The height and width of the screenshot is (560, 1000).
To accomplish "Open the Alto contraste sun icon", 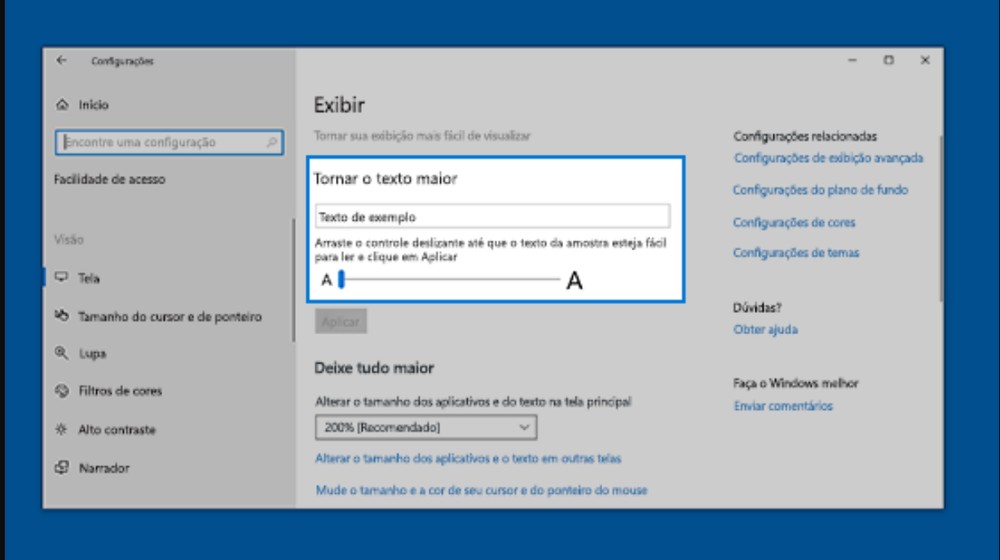I will 61,429.
